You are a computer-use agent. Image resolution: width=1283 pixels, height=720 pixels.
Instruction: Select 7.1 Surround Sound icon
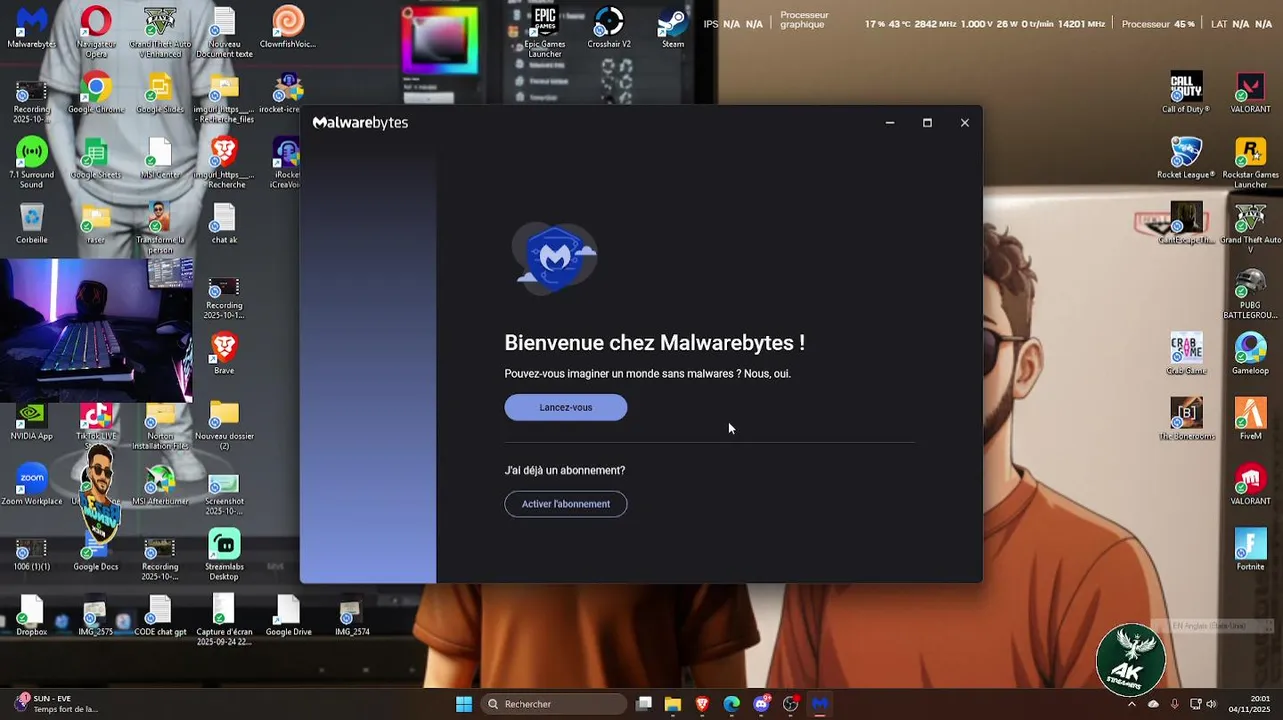32,162
